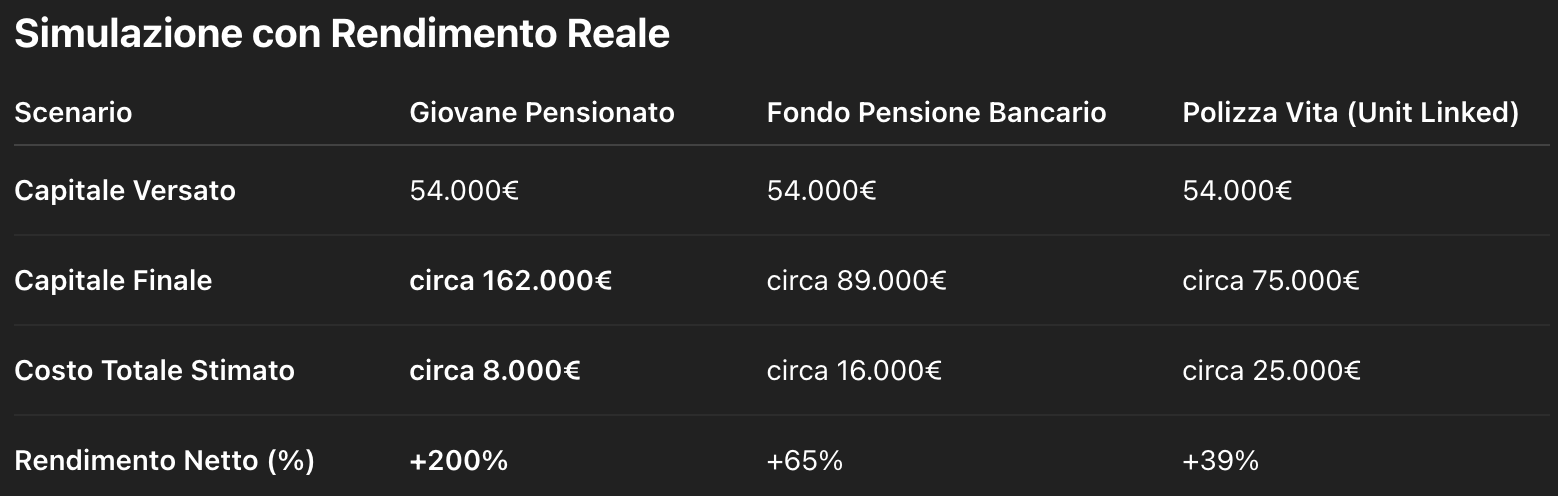Select 'Polizza Vita (Unit Linked)' column header
This screenshot has width=1558, height=496.
1351,113
